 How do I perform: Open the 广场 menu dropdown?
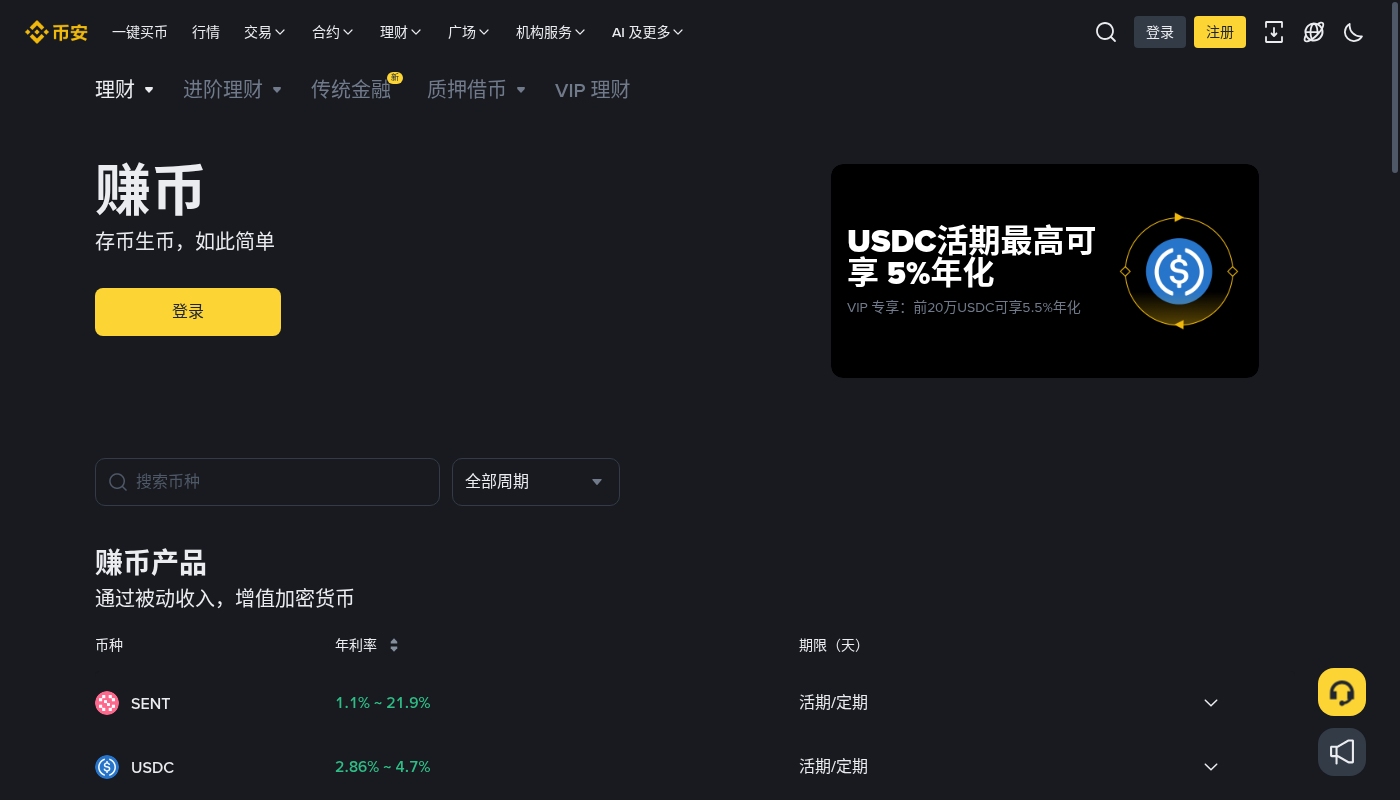[469, 32]
